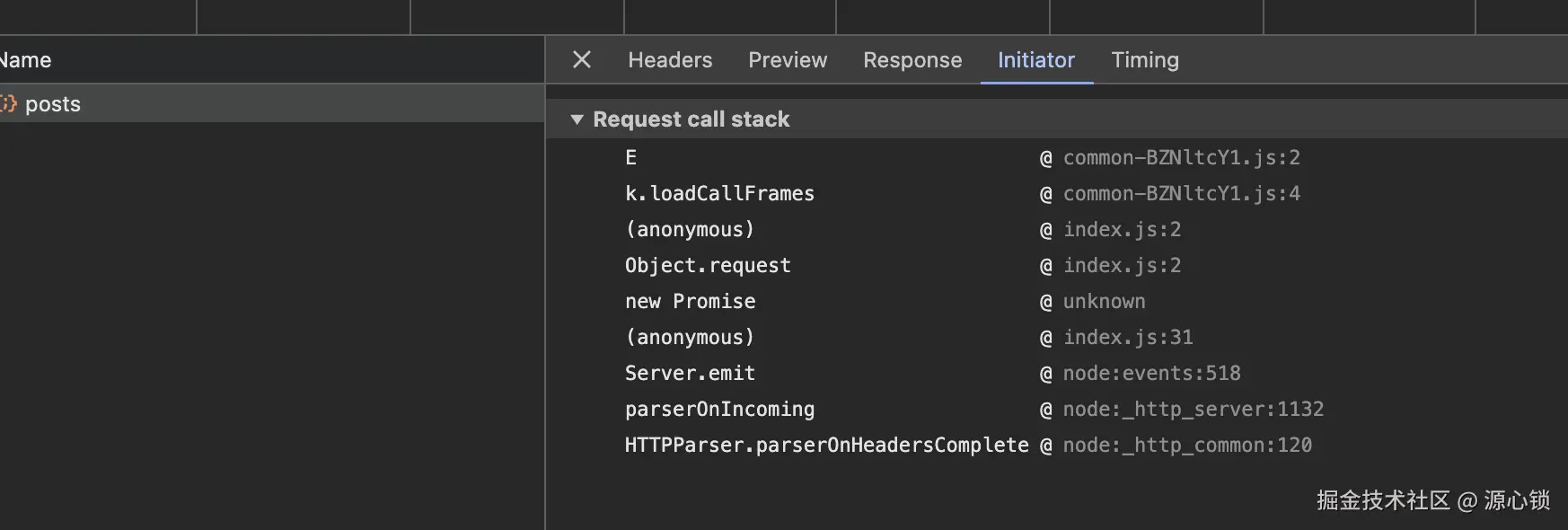Open index.js:2 link for Object.request
The image size is (1568, 530).
point(1122,266)
